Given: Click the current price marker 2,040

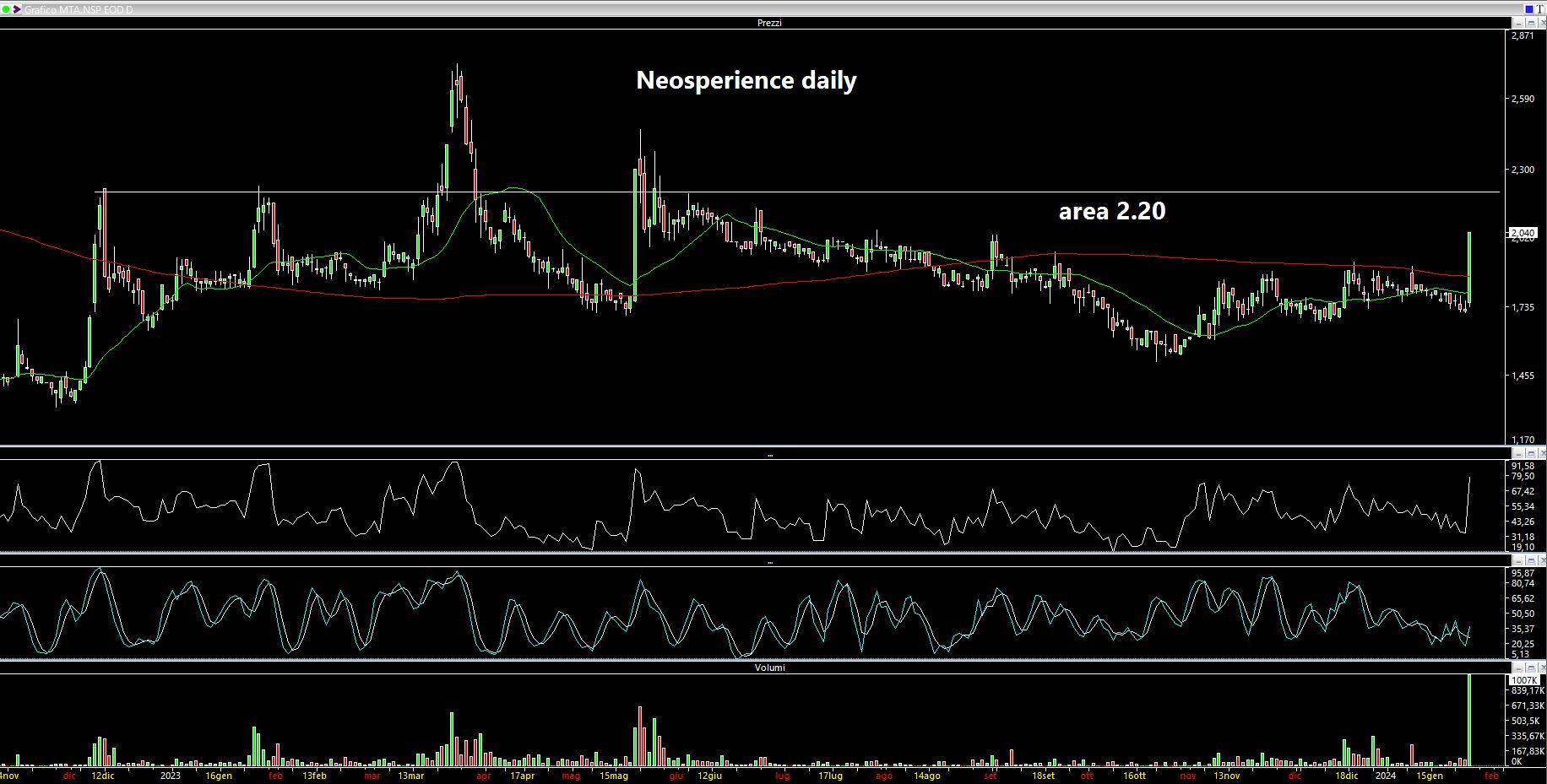Looking at the screenshot, I should tap(1523, 232).
